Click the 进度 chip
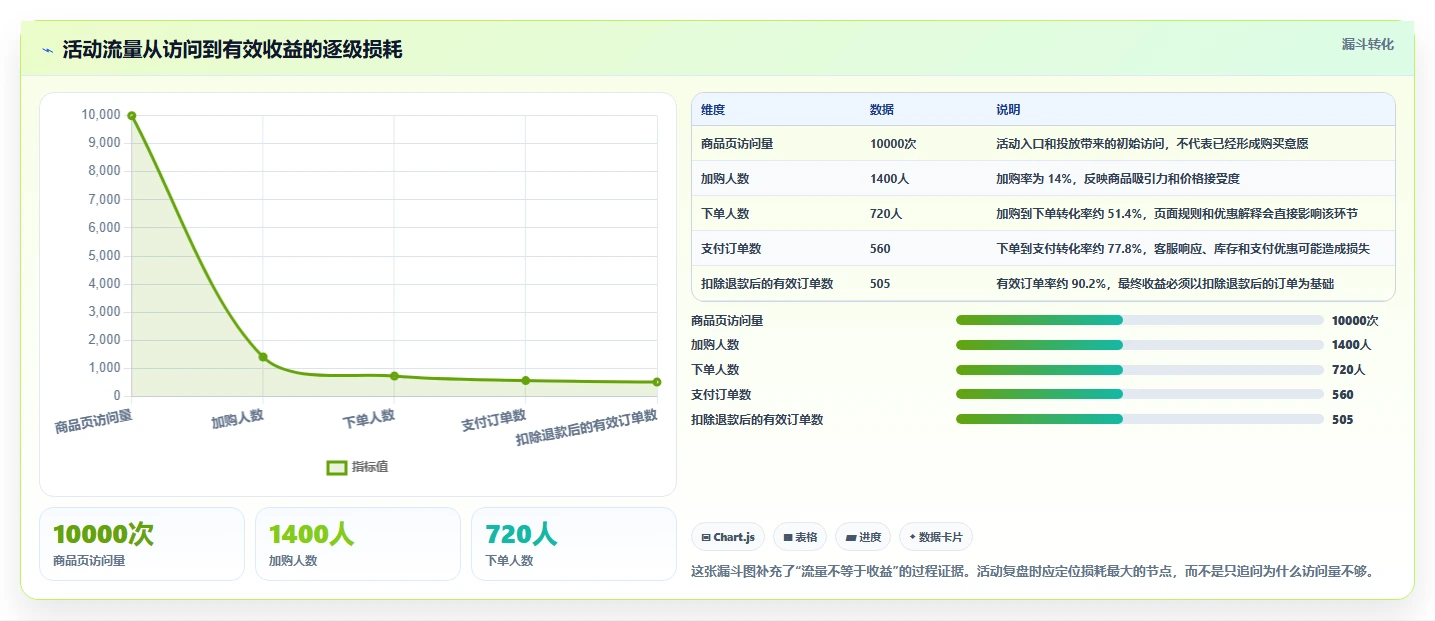 [x=863, y=537]
